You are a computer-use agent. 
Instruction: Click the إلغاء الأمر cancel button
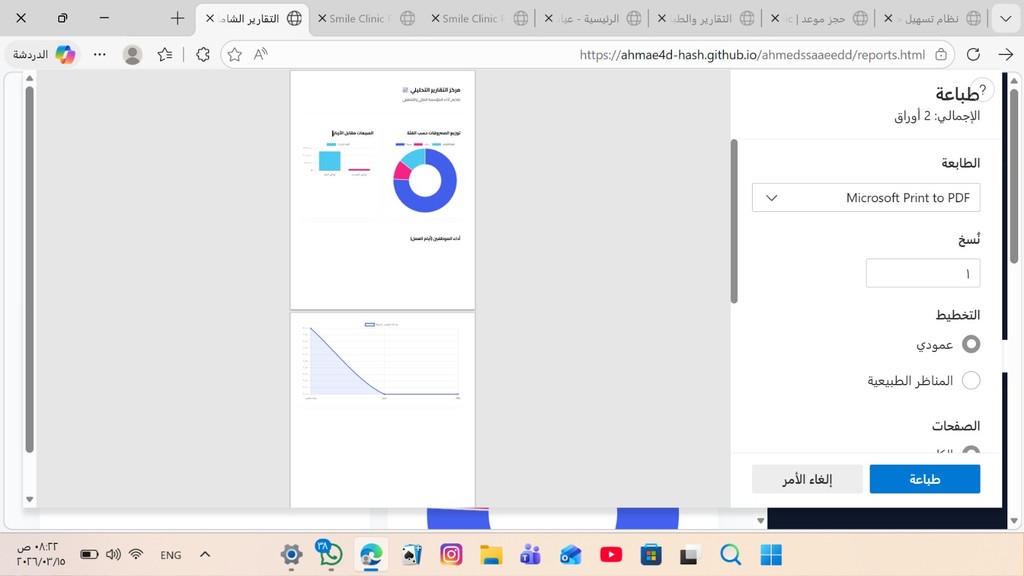point(807,479)
